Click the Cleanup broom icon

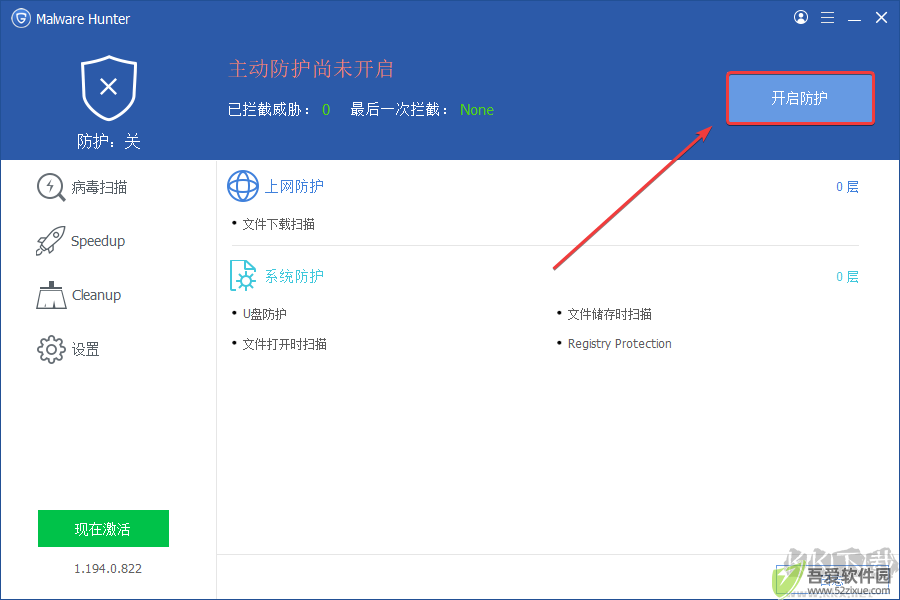tap(51, 295)
